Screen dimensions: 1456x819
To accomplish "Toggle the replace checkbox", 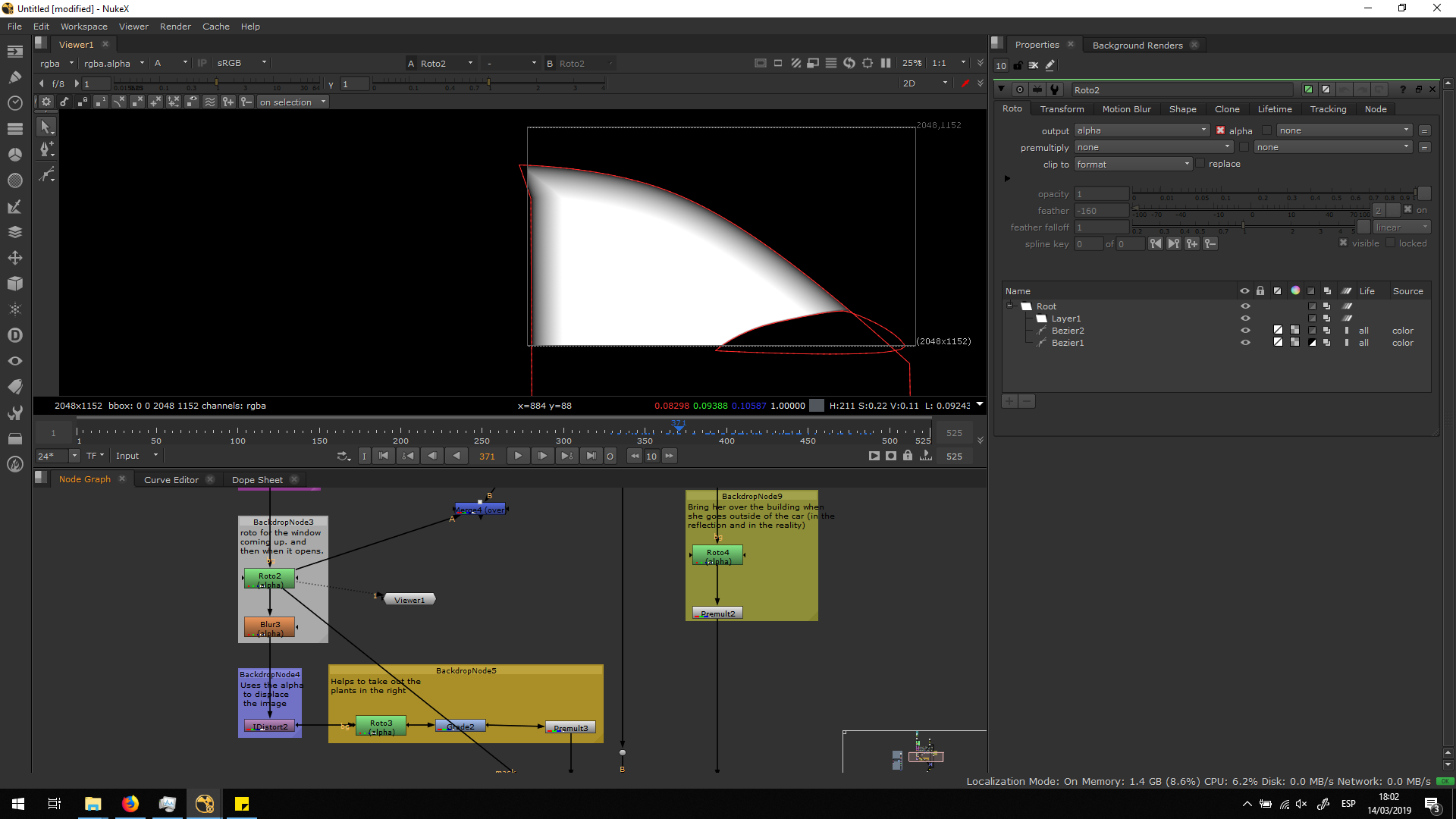I will [x=1200, y=164].
